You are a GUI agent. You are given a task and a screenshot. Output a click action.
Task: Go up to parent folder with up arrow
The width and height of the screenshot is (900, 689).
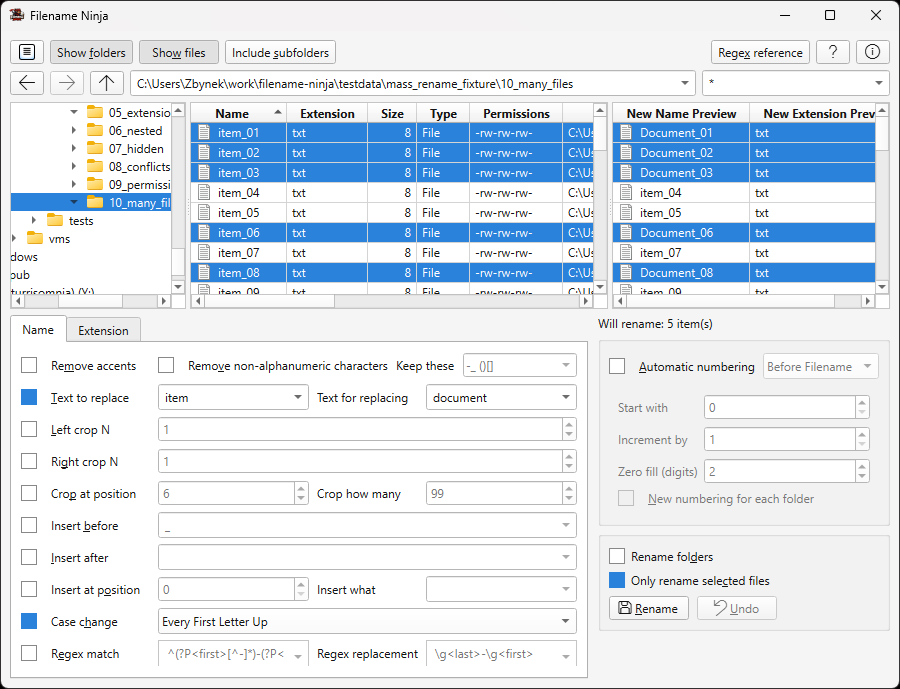pyautogui.click(x=106, y=82)
